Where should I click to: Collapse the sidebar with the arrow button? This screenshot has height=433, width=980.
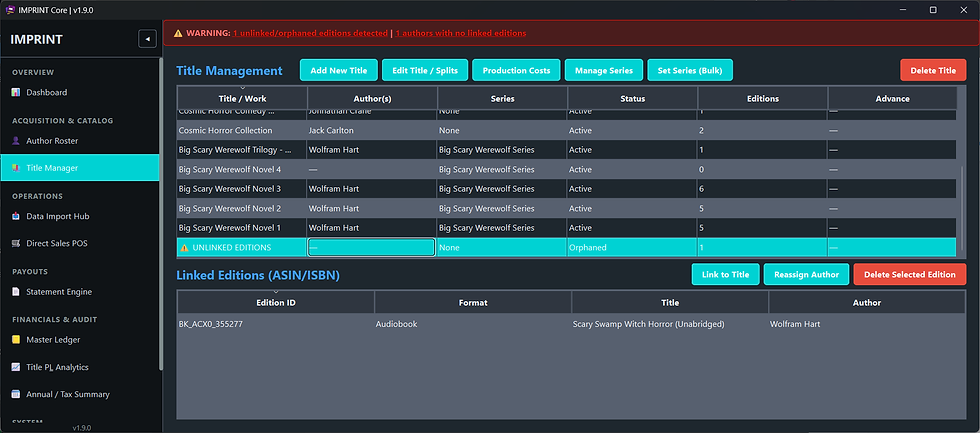(x=148, y=39)
